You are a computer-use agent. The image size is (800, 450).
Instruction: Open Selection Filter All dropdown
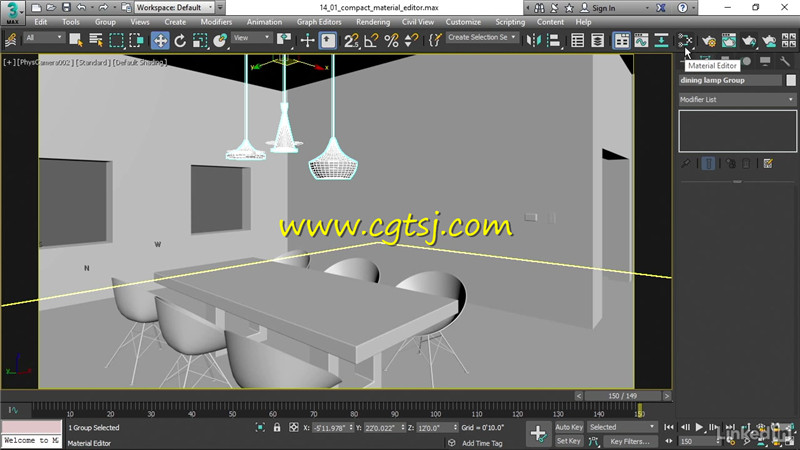click(44, 38)
